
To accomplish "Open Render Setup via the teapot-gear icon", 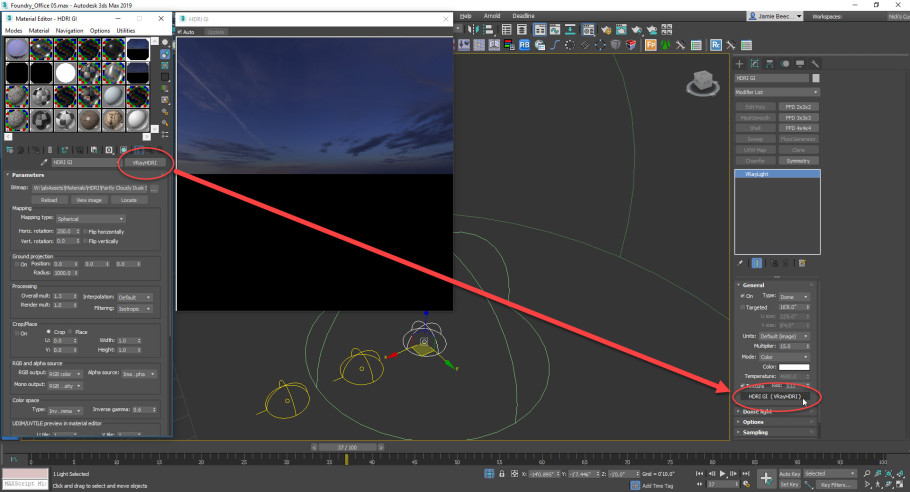I will [x=606, y=30].
